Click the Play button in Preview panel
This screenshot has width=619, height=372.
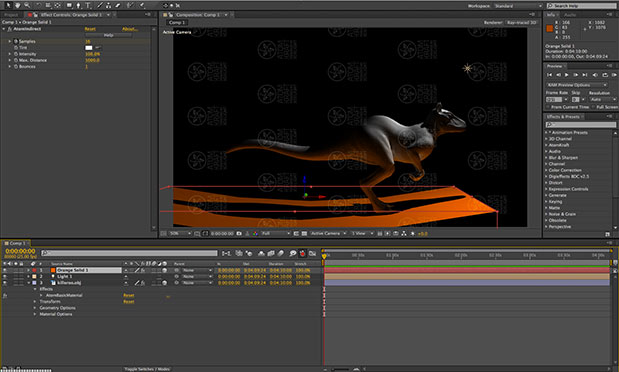(567, 75)
